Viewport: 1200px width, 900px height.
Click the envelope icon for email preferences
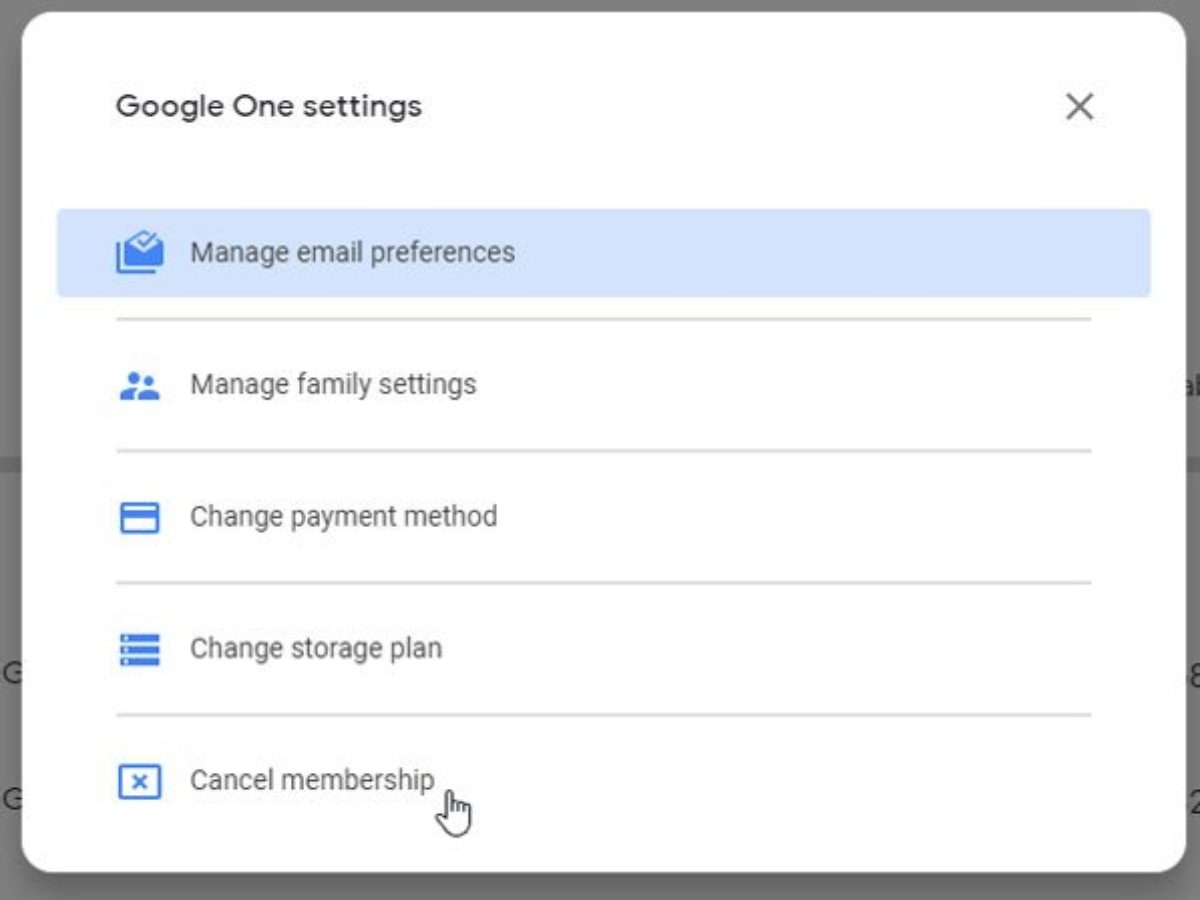(x=139, y=252)
